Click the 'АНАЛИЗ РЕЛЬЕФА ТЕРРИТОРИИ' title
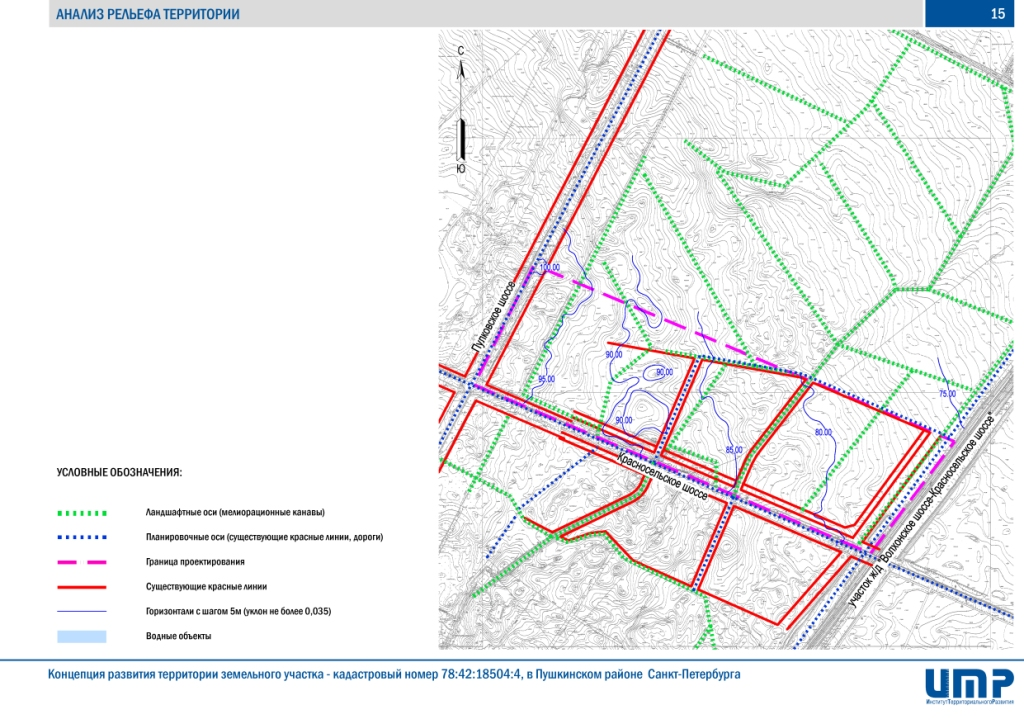This screenshot has height=724, width=1024. [x=147, y=15]
